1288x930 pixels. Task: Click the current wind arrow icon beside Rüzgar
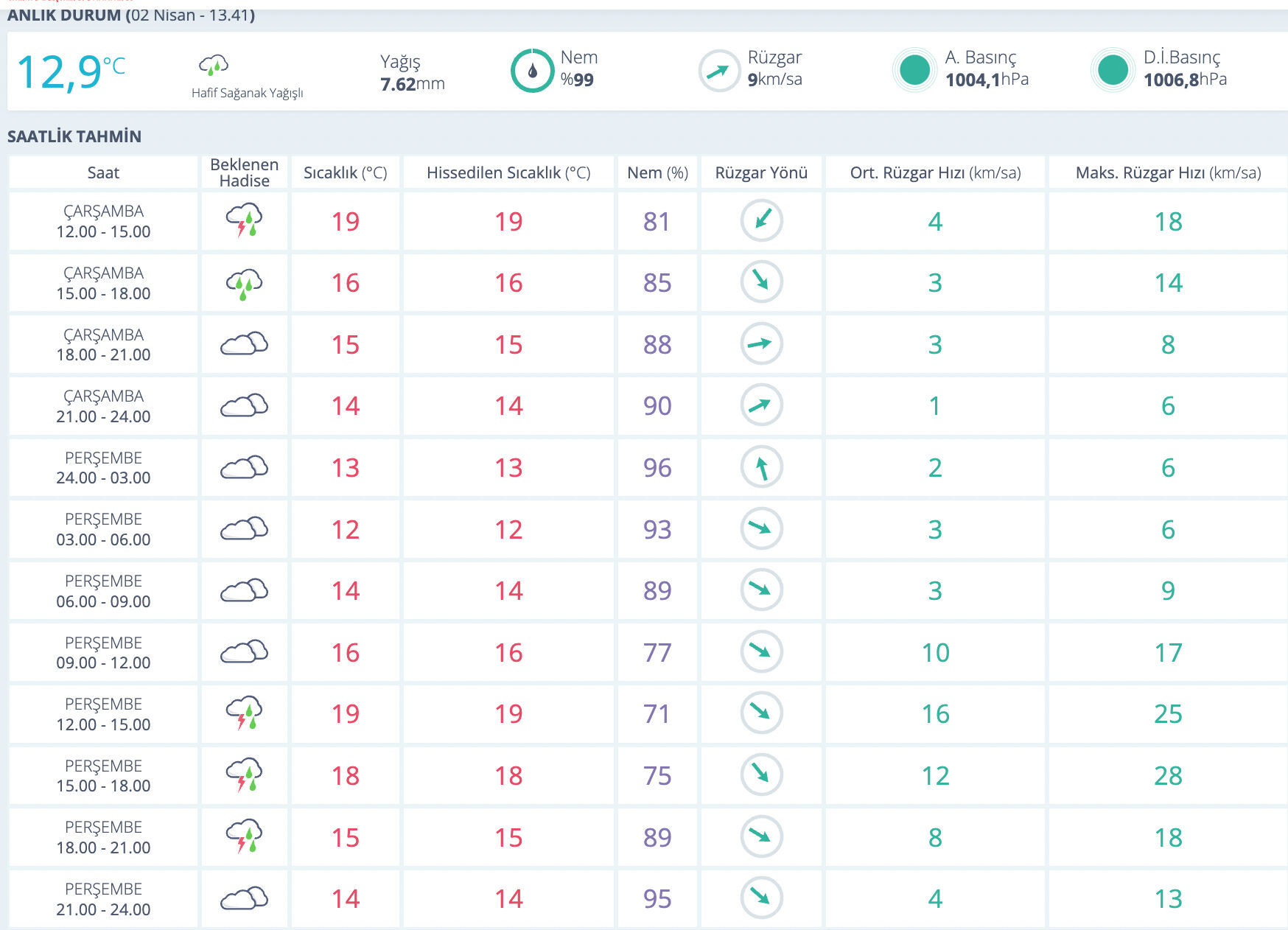[x=718, y=71]
